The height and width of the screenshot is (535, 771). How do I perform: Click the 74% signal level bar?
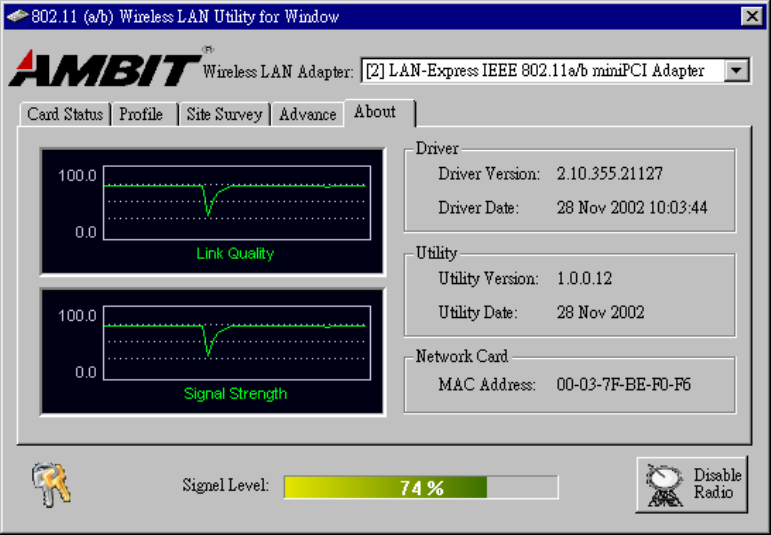421,487
